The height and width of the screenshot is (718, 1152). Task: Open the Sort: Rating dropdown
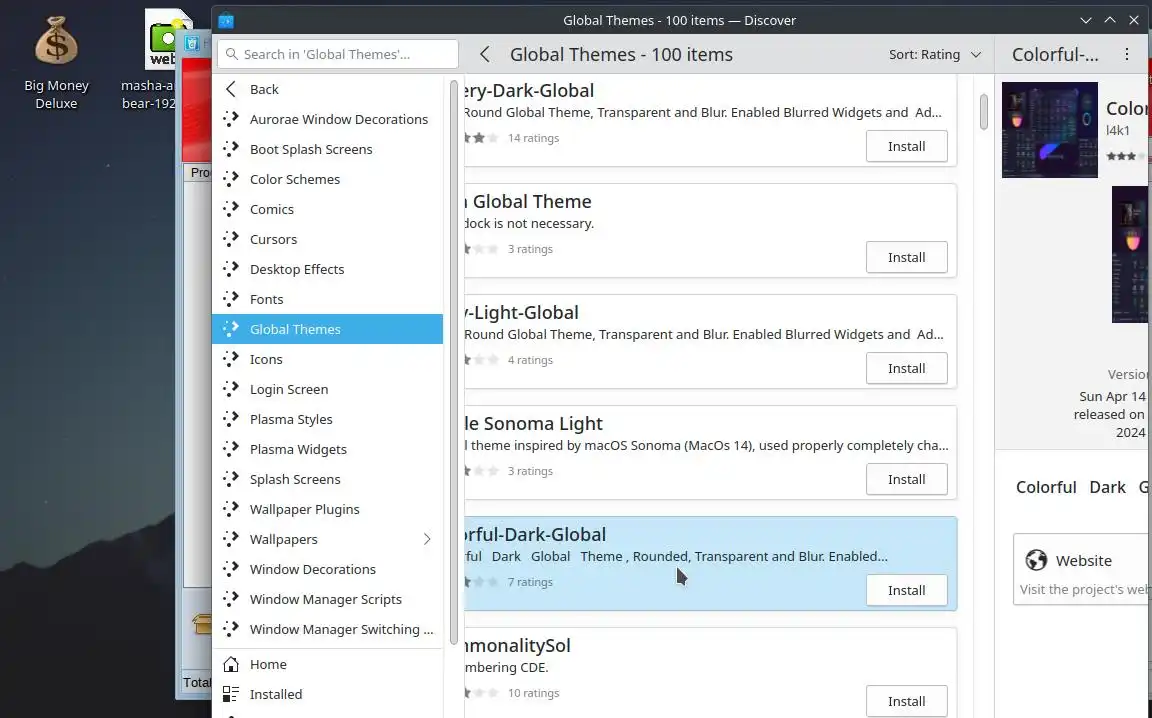934,55
